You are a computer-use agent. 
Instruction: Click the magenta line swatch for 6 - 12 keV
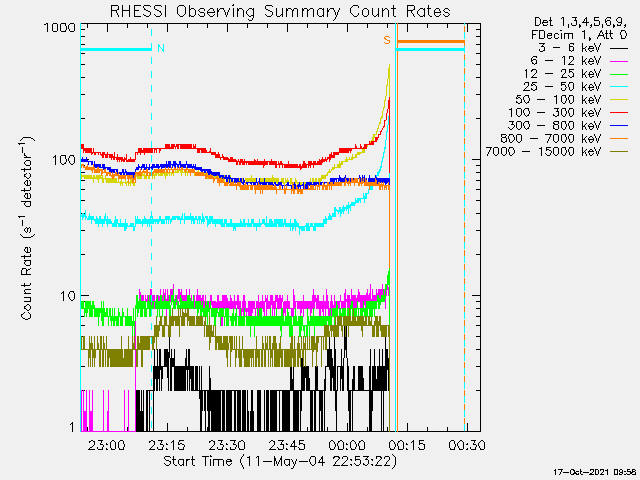[619, 61]
